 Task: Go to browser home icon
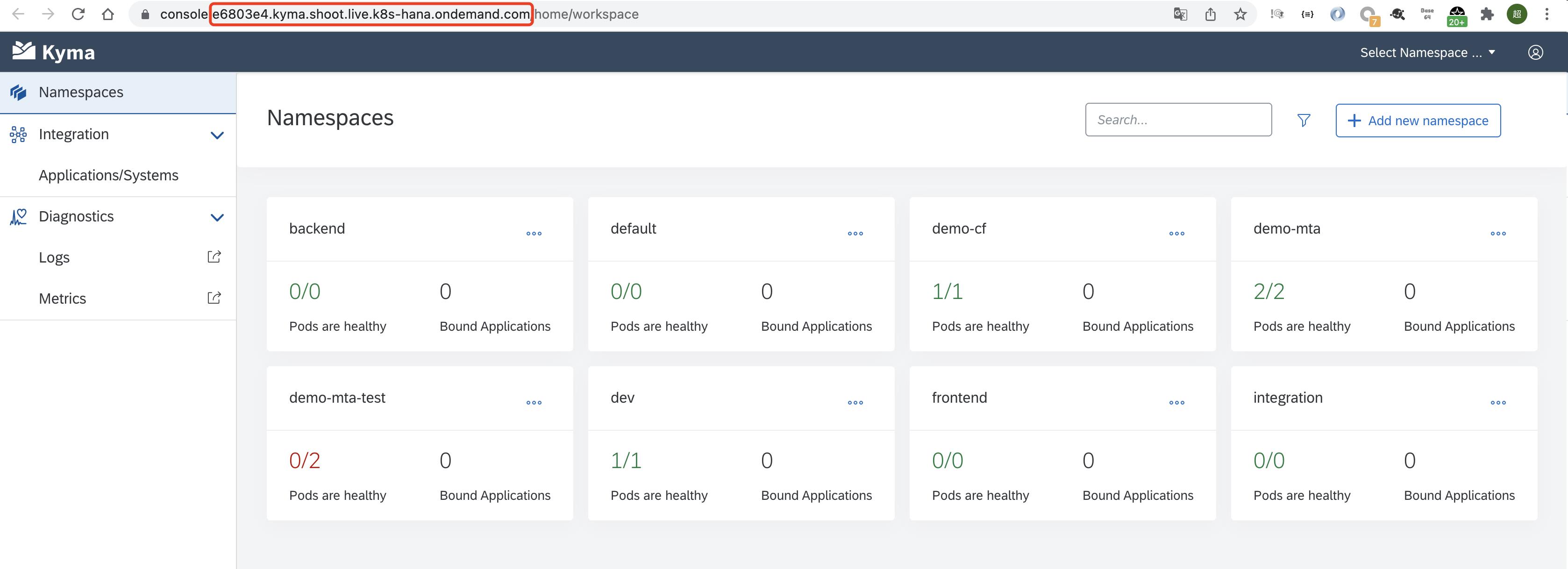[x=108, y=14]
